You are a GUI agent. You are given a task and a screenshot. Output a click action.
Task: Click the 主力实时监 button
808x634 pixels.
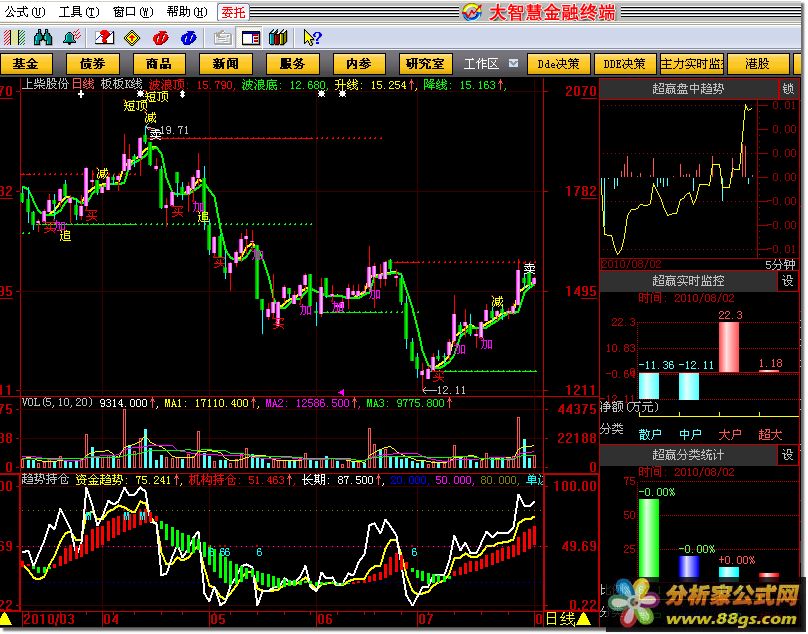pos(692,64)
